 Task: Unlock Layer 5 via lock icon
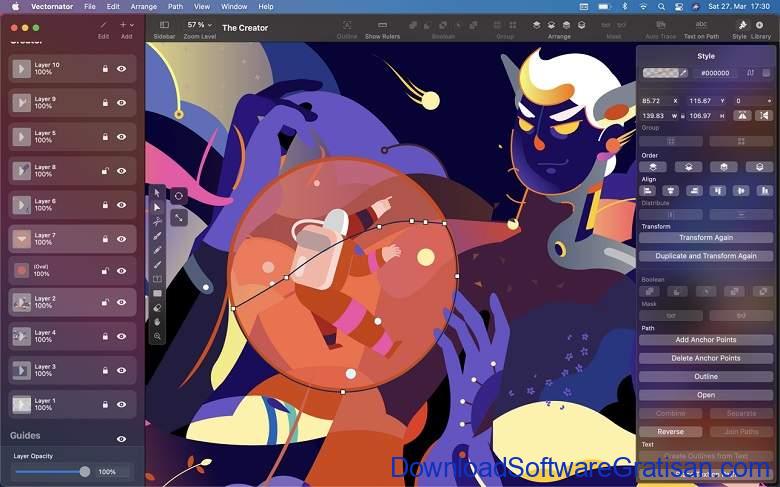tap(105, 136)
